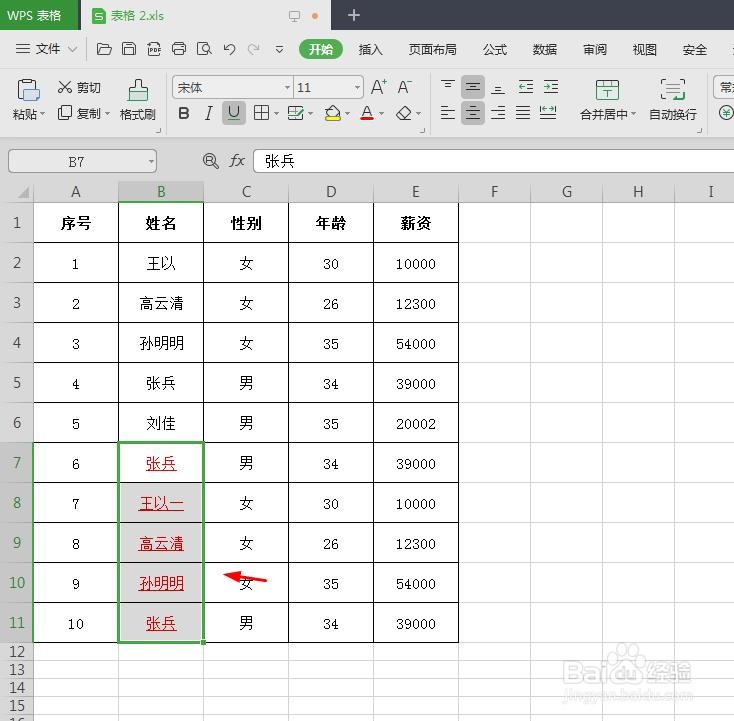Select column B header
Screen dimensions: 734x721
[x=161, y=191]
